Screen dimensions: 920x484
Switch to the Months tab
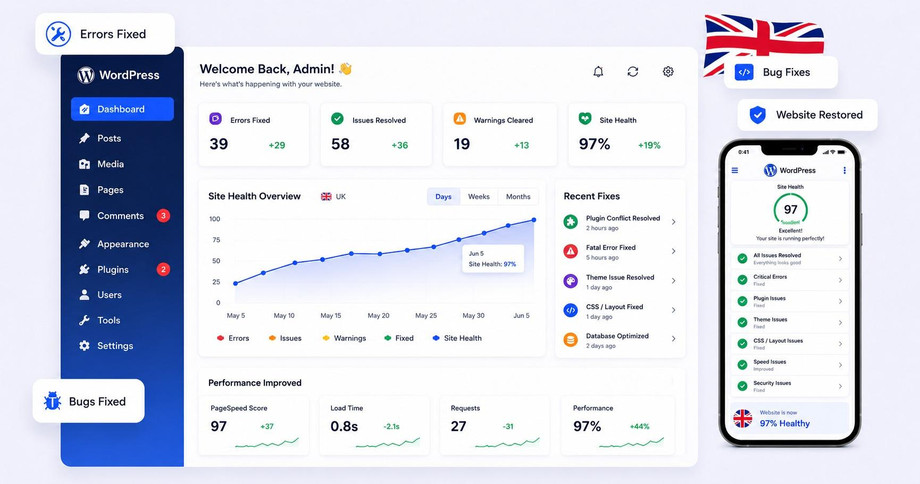pyautogui.click(x=518, y=197)
